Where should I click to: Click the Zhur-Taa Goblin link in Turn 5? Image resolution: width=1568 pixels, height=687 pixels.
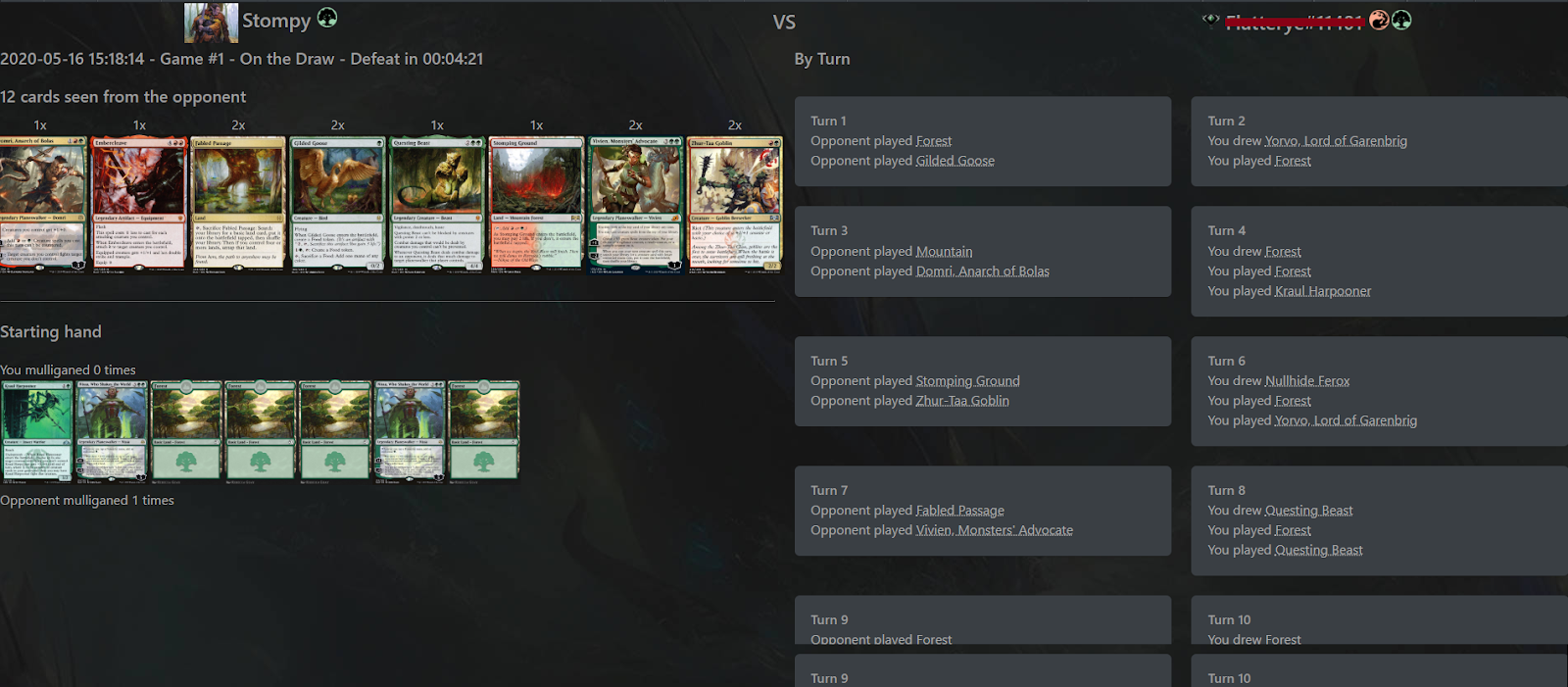(962, 401)
